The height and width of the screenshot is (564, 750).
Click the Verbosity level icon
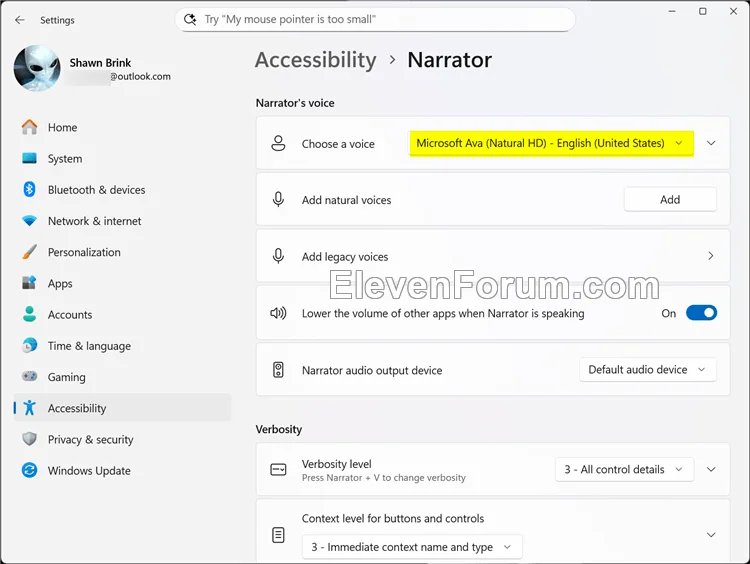tap(278, 470)
